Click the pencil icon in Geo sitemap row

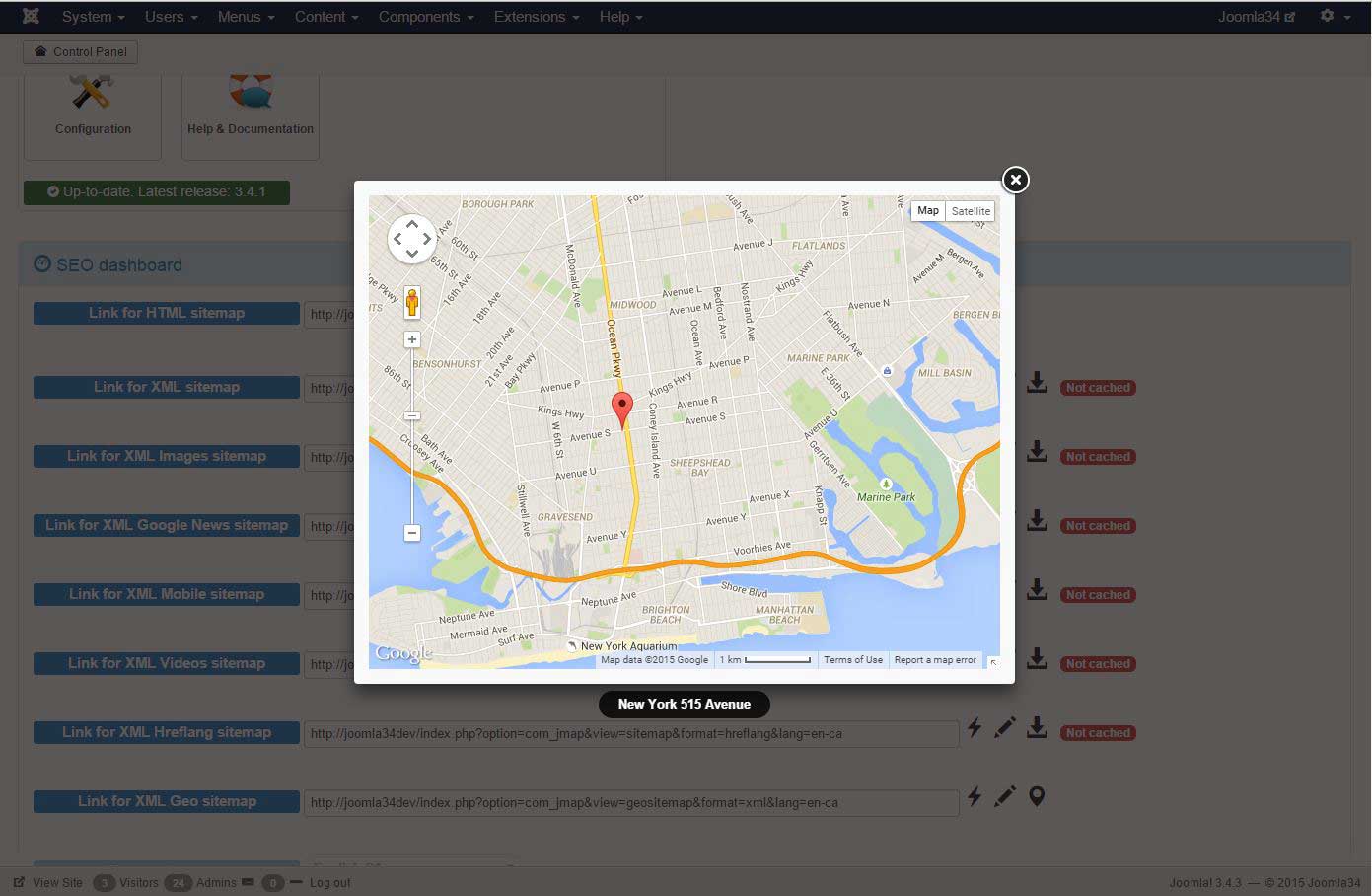coord(1005,797)
